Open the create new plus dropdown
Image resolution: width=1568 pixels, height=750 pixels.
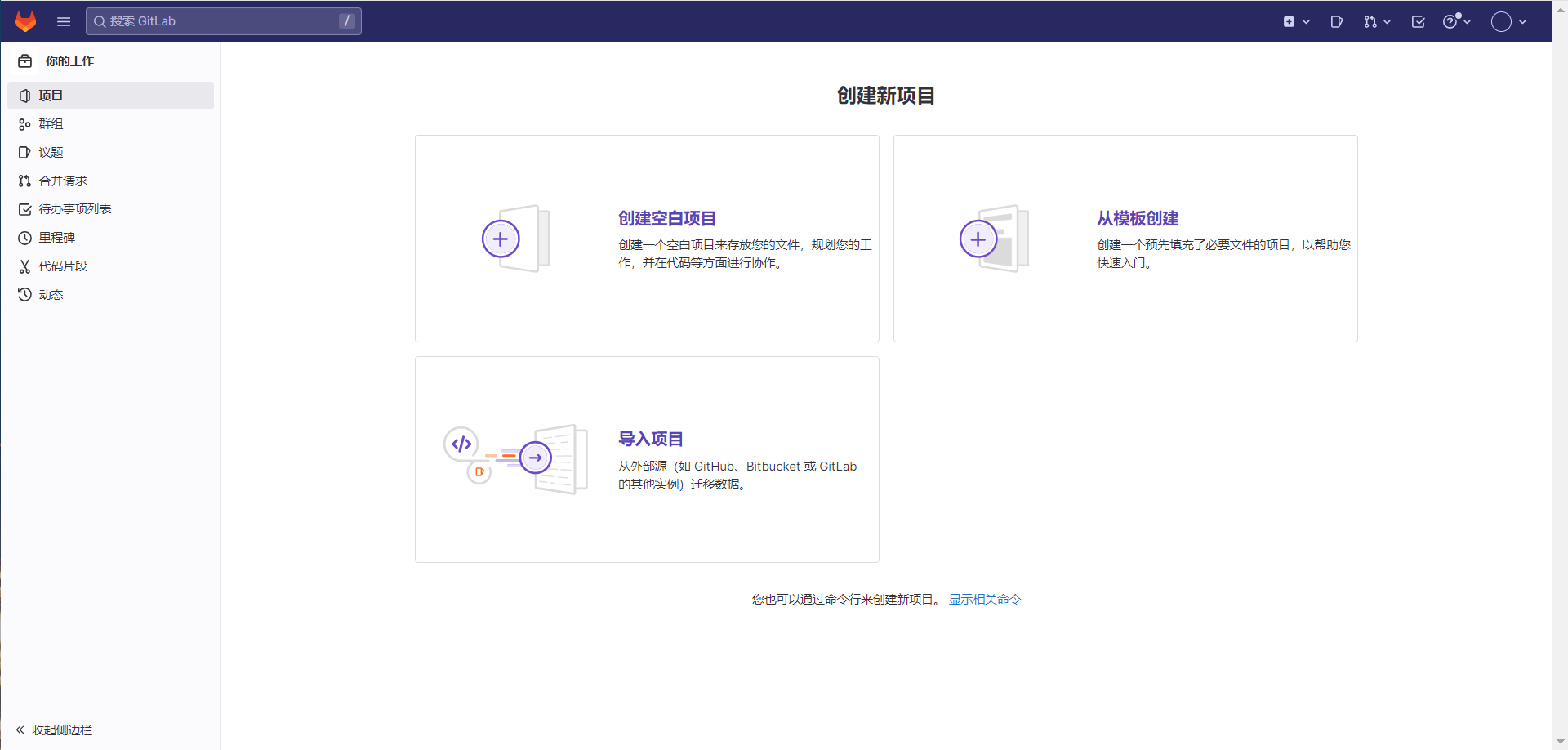pos(1296,22)
